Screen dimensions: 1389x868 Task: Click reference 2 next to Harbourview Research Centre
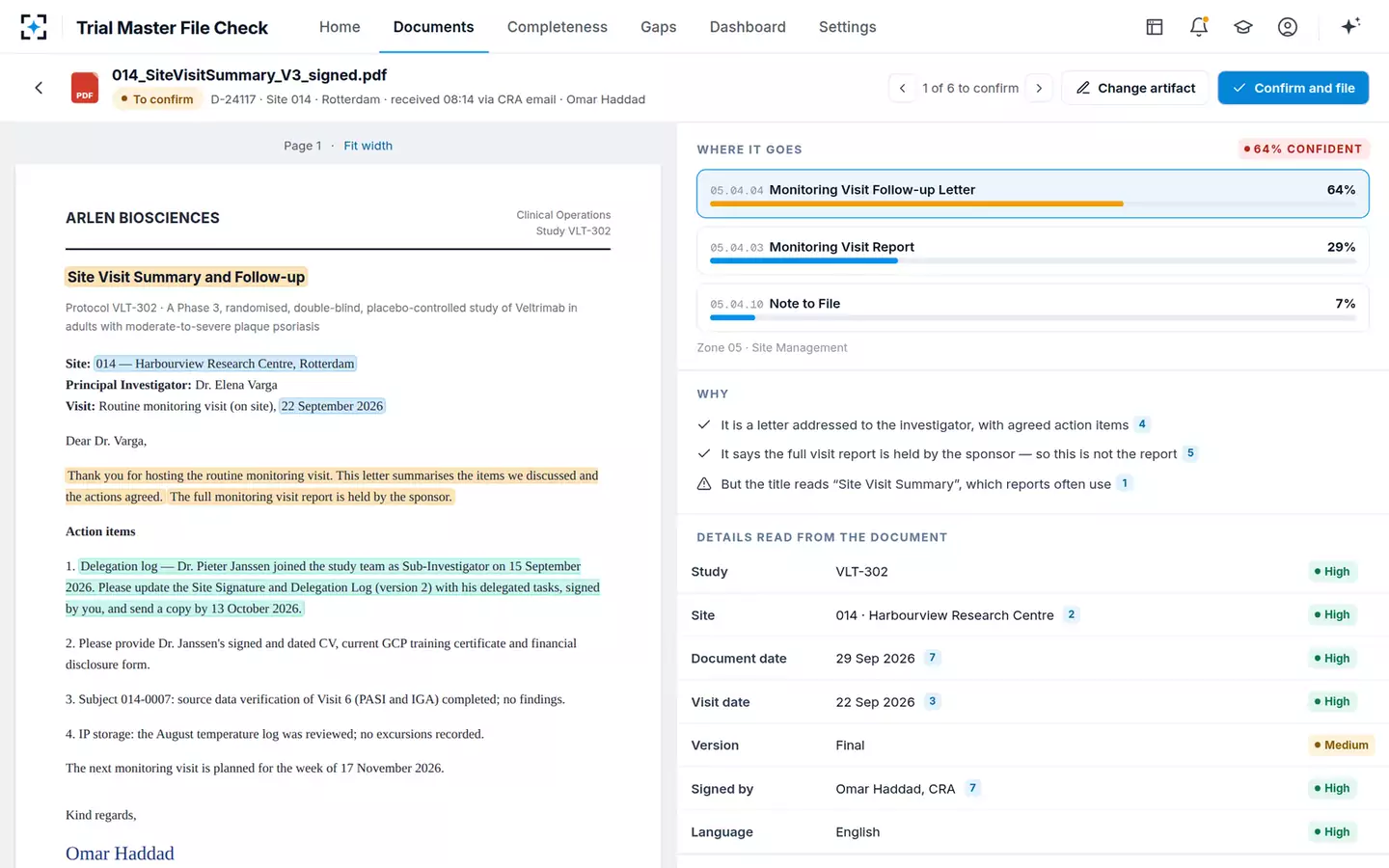pyautogui.click(x=1071, y=614)
